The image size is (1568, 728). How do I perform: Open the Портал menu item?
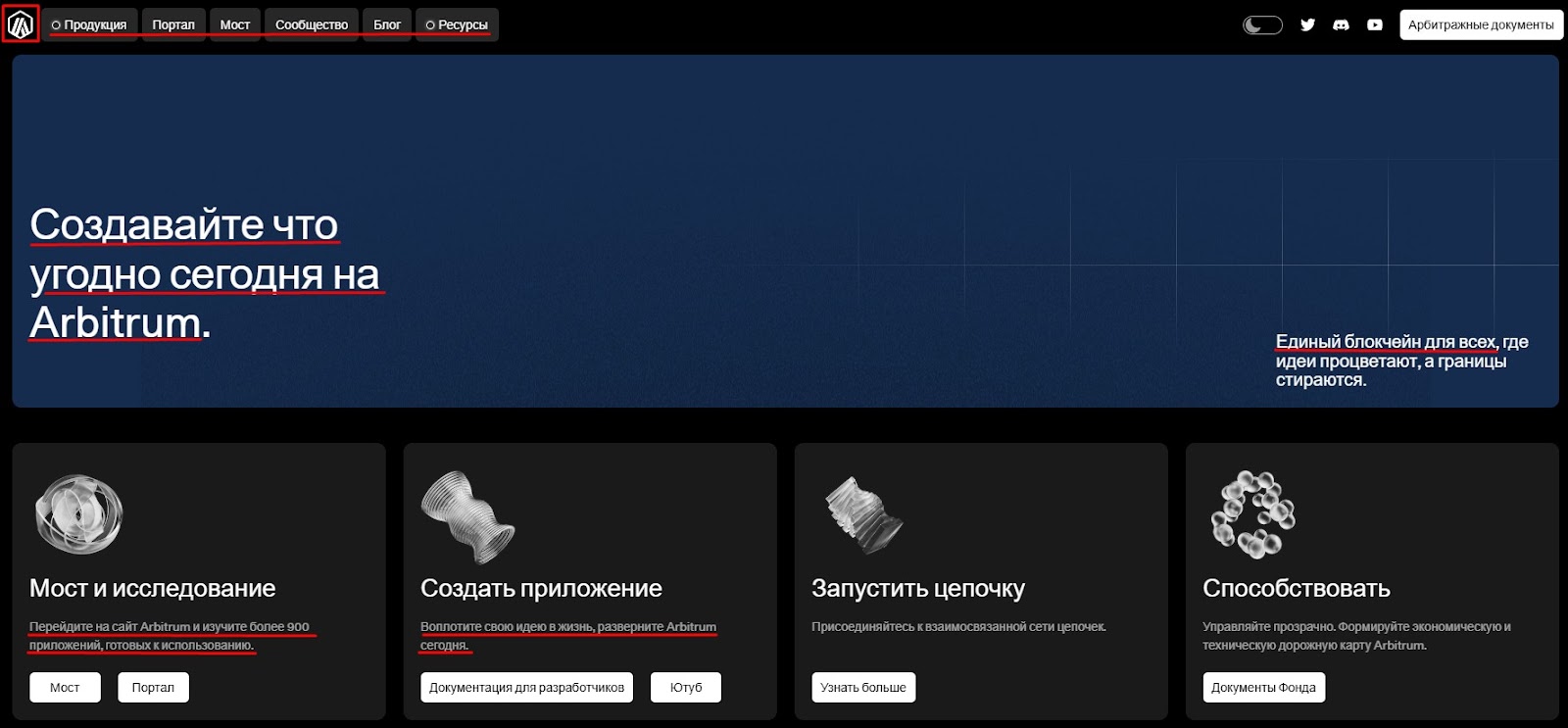pyautogui.click(x=173, y=24)
